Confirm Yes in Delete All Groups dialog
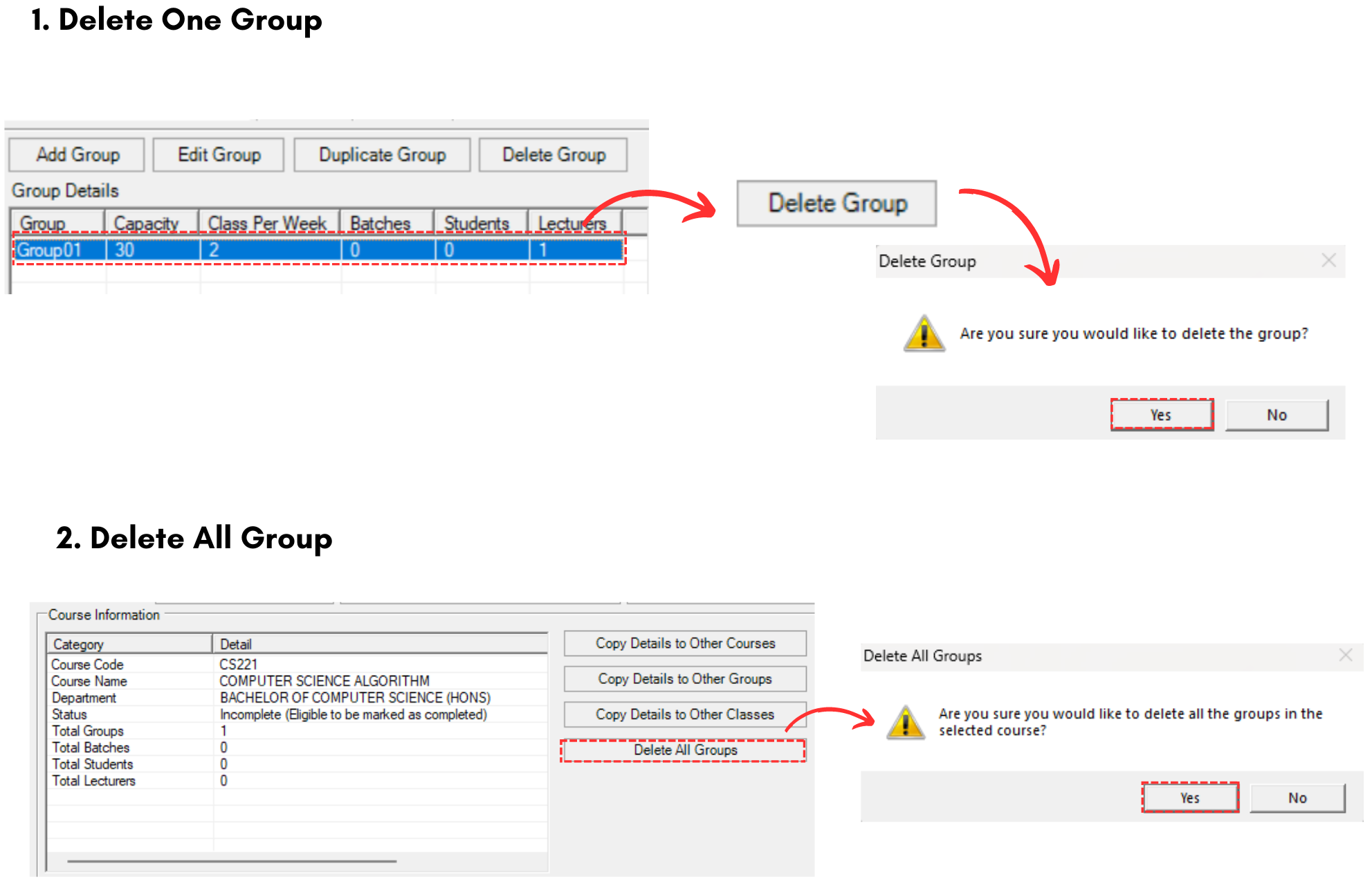The image size is (1372, 884). point(1189,797)
